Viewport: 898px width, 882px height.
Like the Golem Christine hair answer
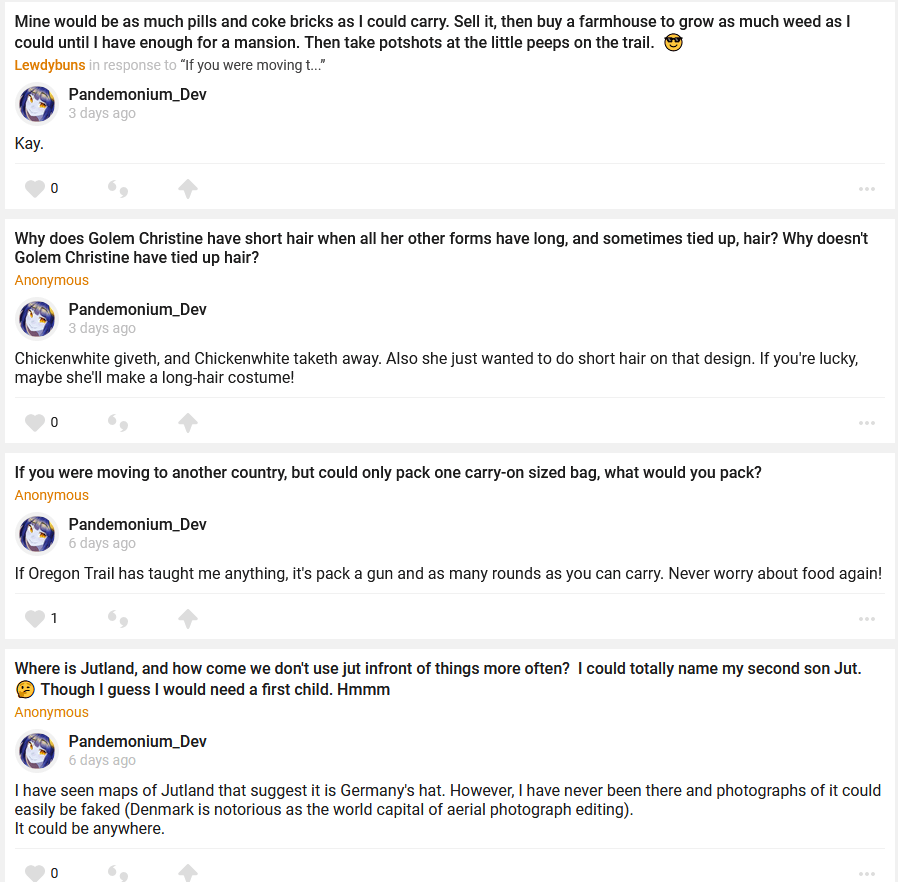click(35, 423)
